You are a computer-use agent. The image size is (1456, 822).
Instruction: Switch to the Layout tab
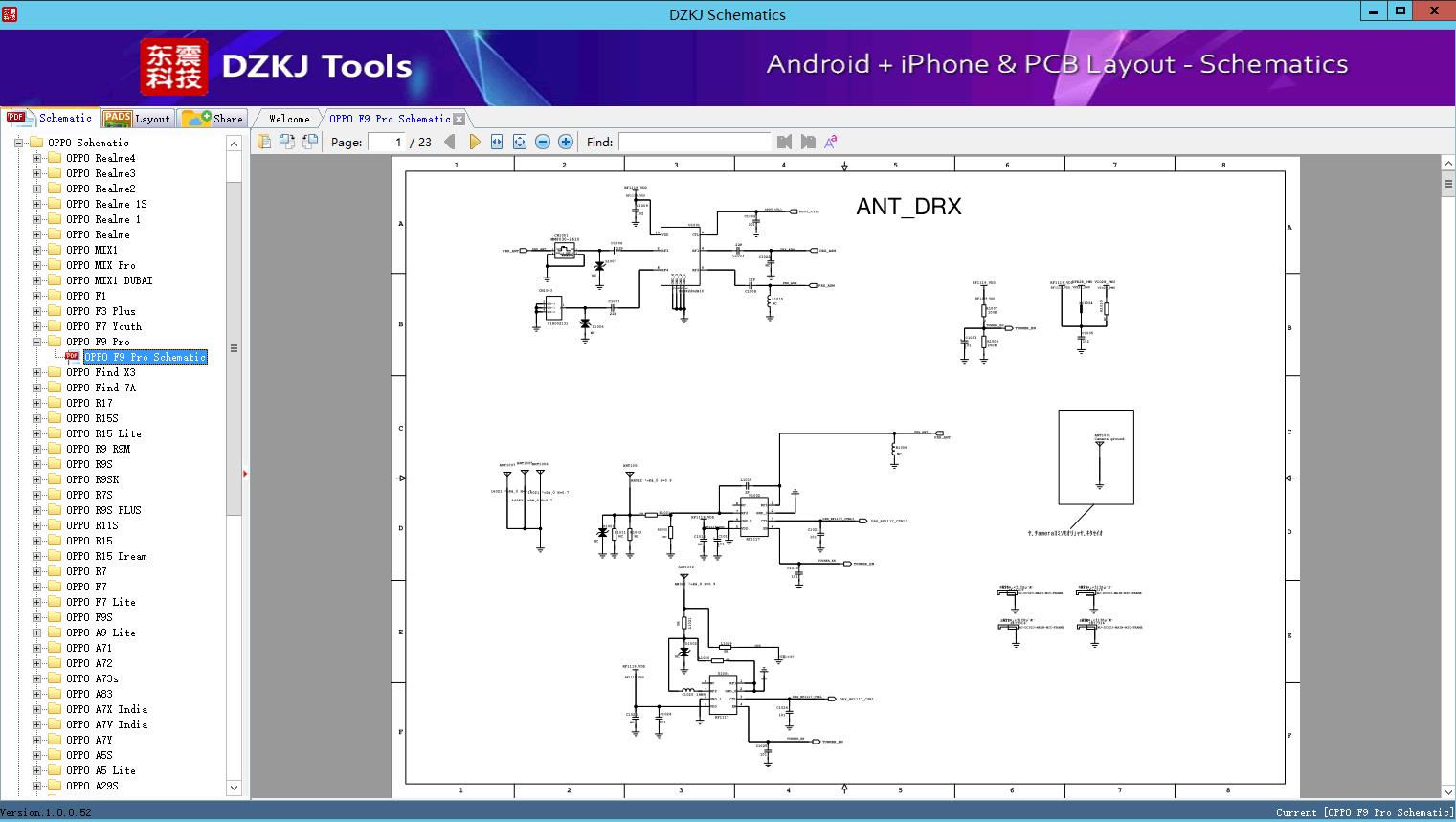coord(138,118)
